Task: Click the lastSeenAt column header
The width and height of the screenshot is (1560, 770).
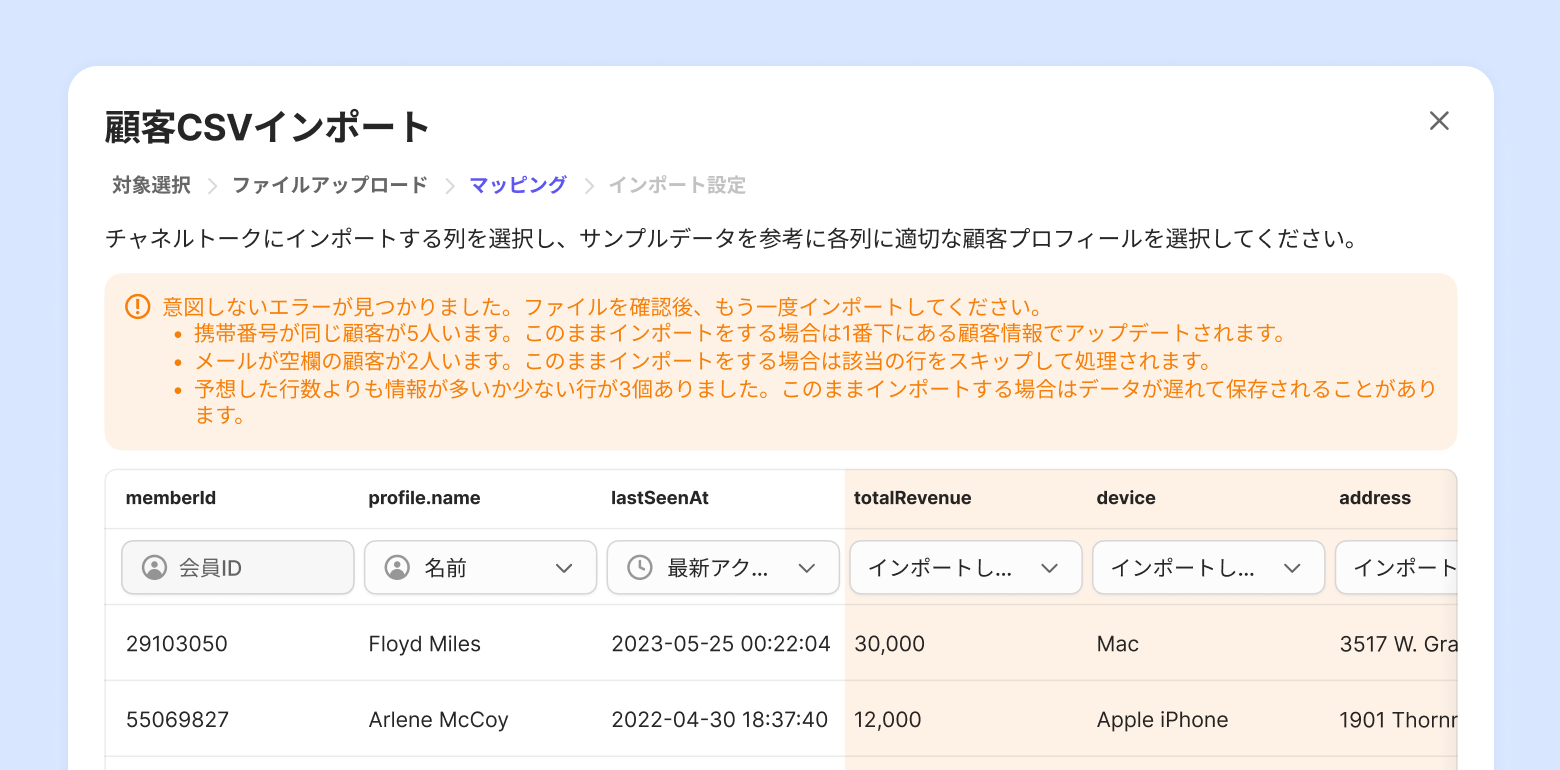Action: (660, 498)
